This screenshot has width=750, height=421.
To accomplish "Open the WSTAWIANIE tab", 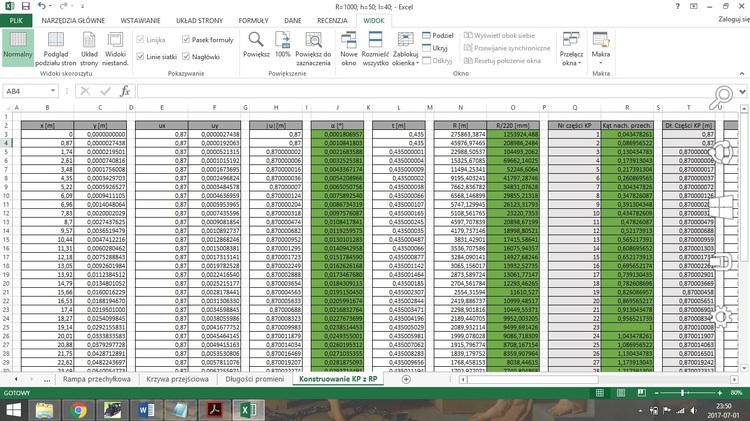I will coord(140,21).
